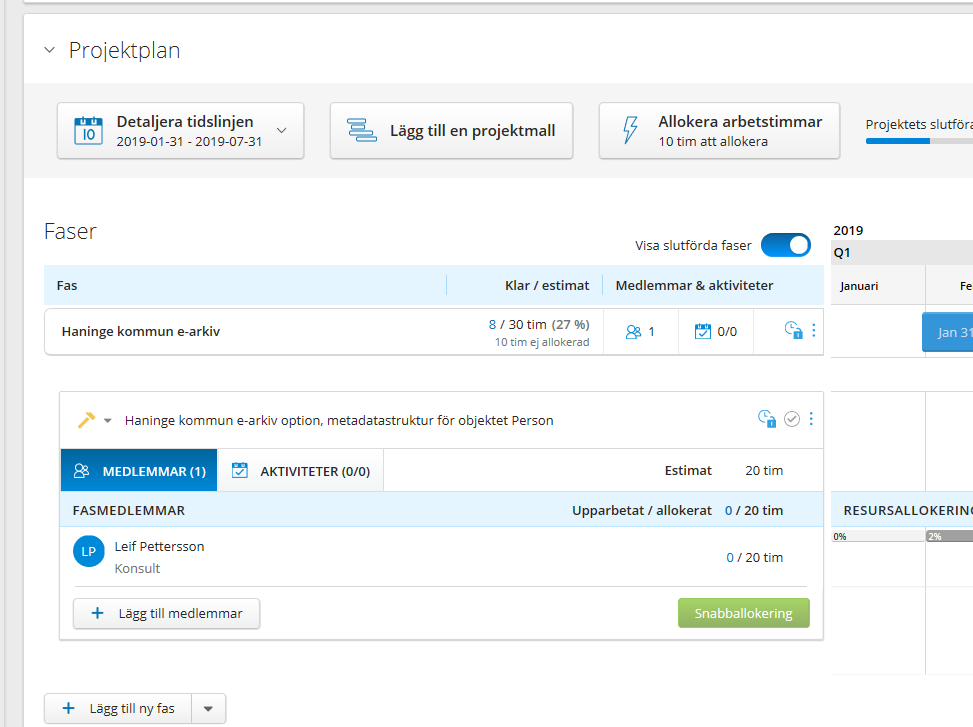Click Lägg till ny fas button
Viewport: 973px width, 727px height.
tap(119, 708)
